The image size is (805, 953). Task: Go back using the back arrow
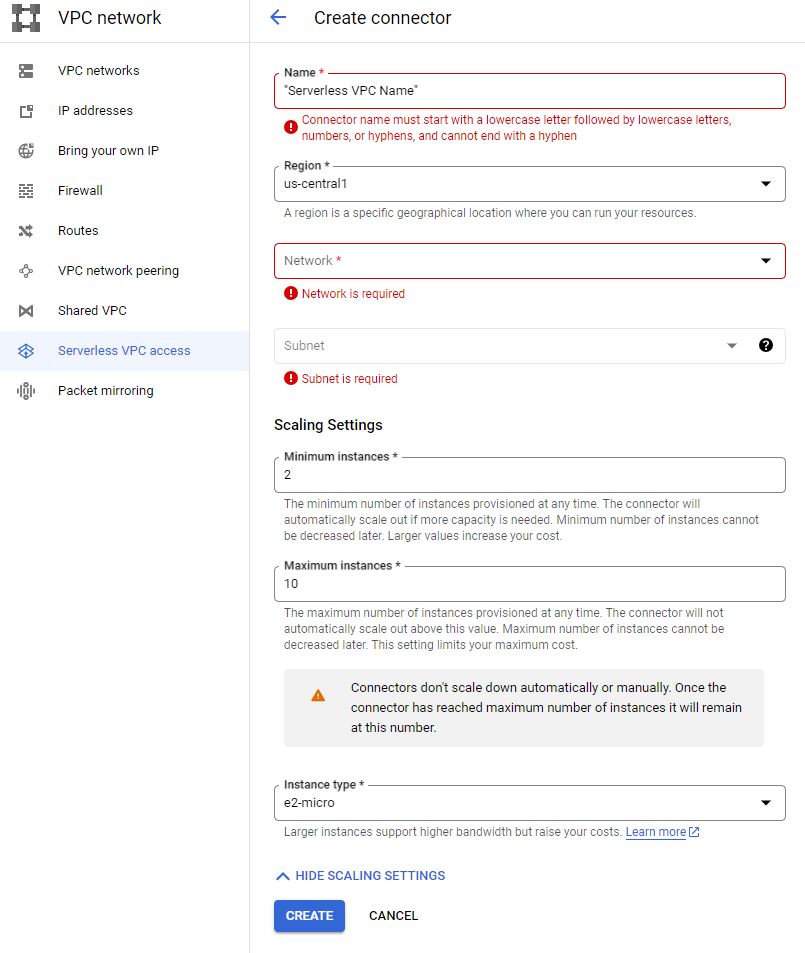278,18
